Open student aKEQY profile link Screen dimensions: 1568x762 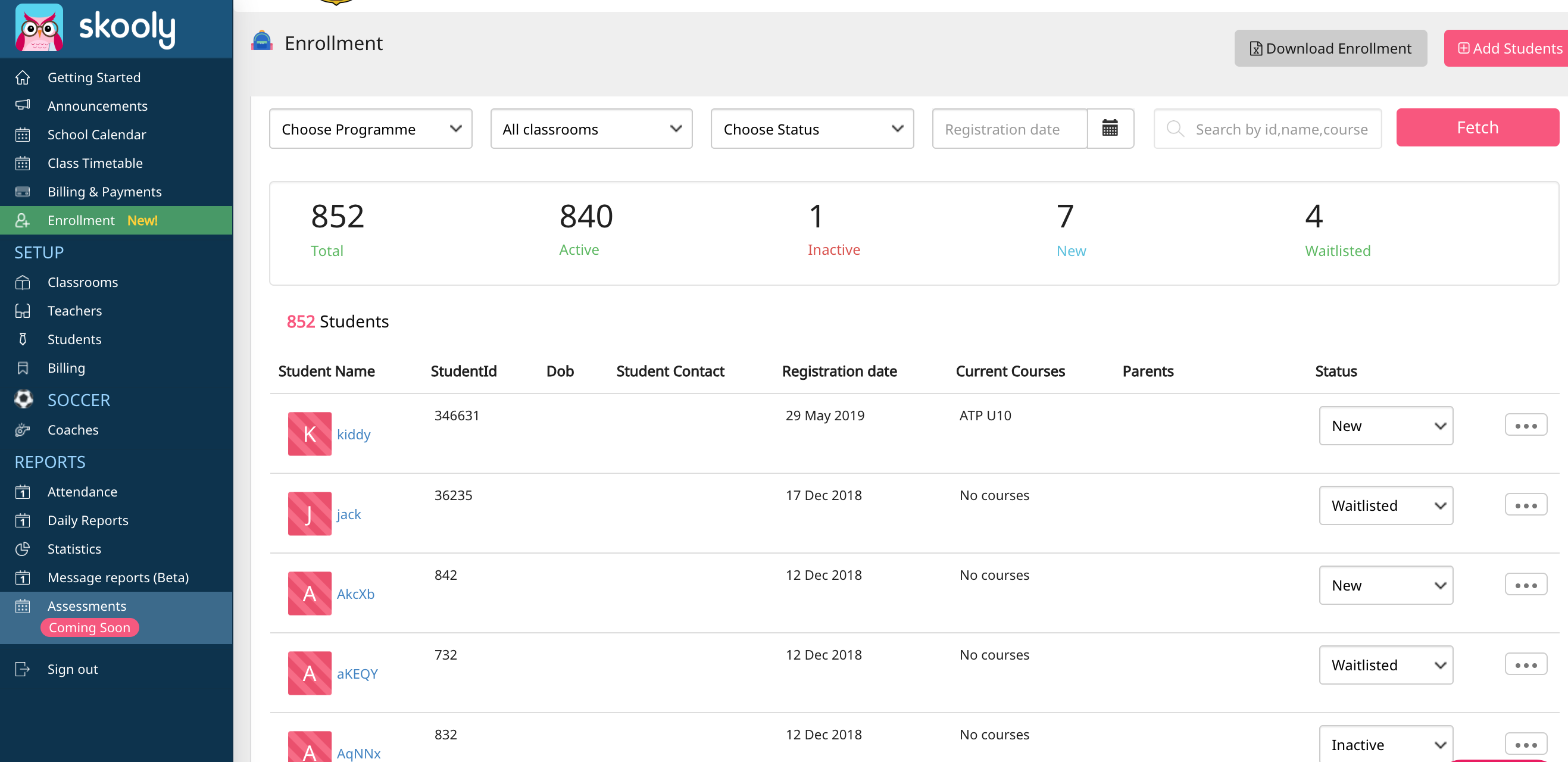click(357, 674)
